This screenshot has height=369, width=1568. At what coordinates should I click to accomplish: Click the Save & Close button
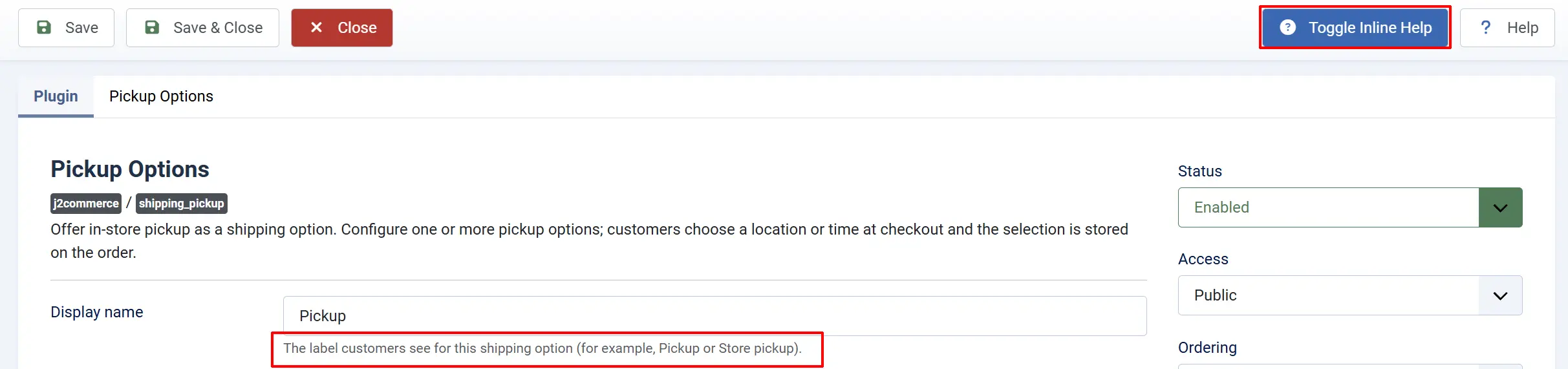coord(202,28)
